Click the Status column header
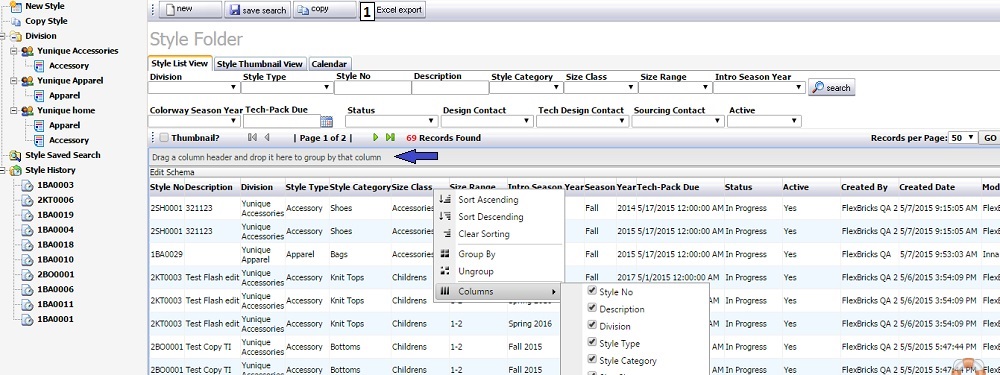The width and height of the screenshot is (1000, 375). point(738,187)
